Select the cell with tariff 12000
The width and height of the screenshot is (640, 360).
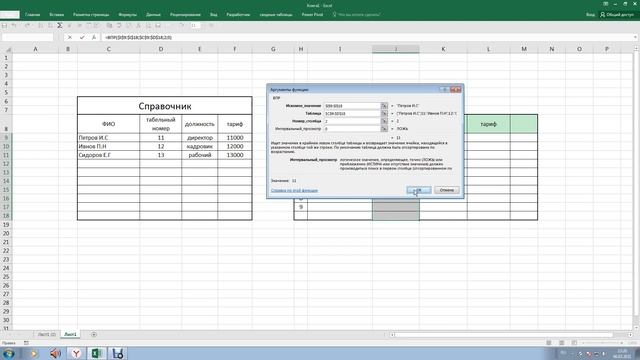click(x=235, y=146)
